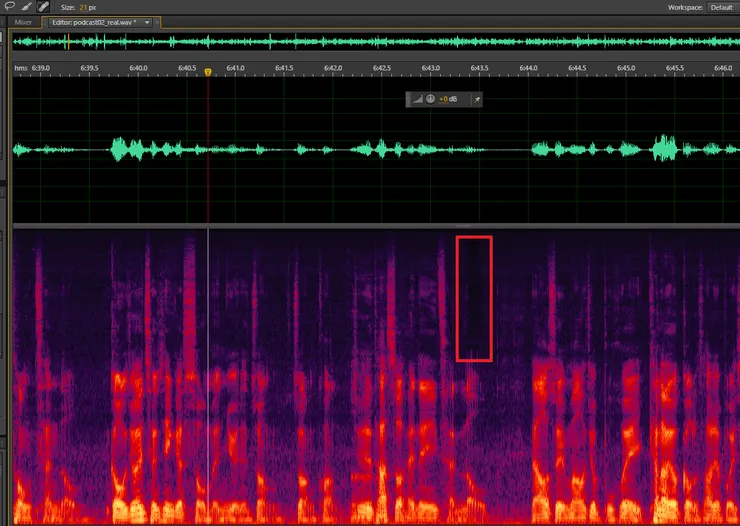740x526 pixels.
Task: Click 6:40.0 on the time ruler
Action: [x=138, y=68]
